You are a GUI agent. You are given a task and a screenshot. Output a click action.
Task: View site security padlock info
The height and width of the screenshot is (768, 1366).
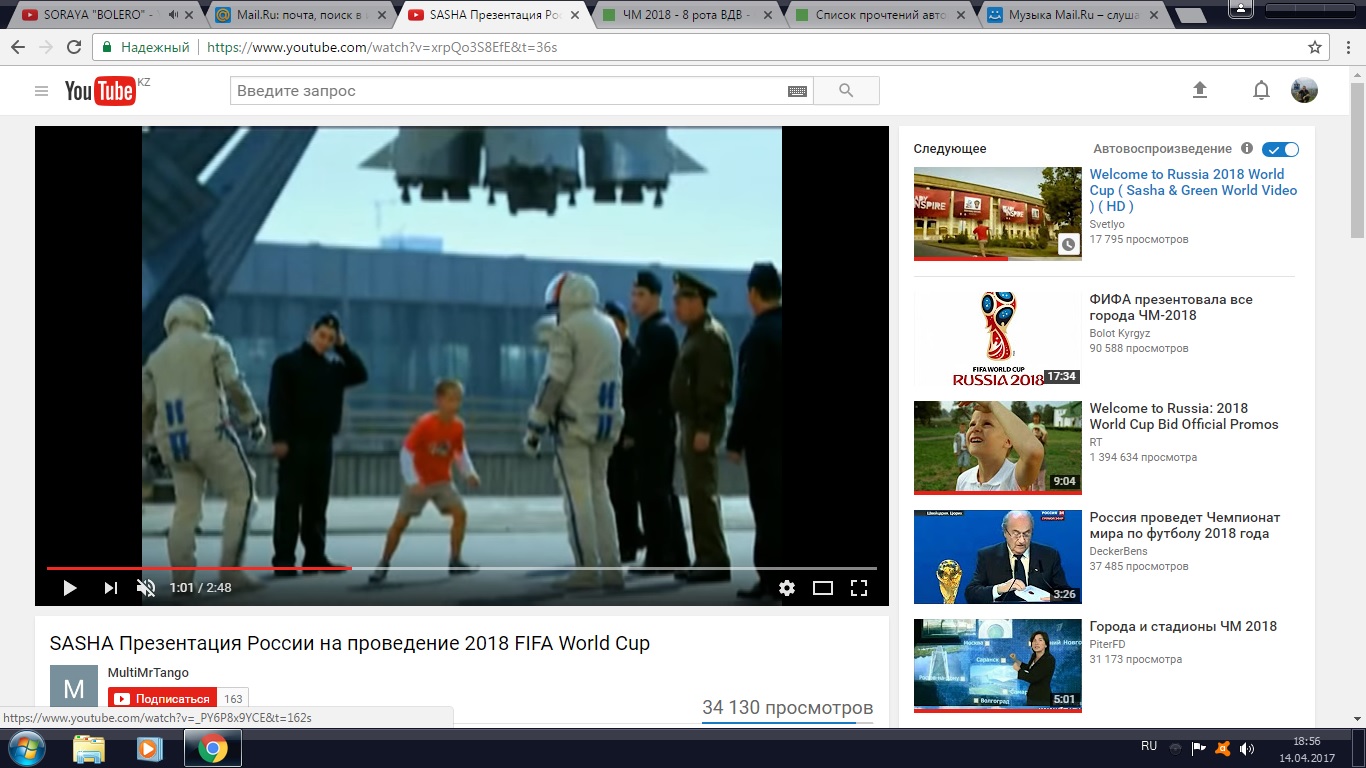pos(108,47)
